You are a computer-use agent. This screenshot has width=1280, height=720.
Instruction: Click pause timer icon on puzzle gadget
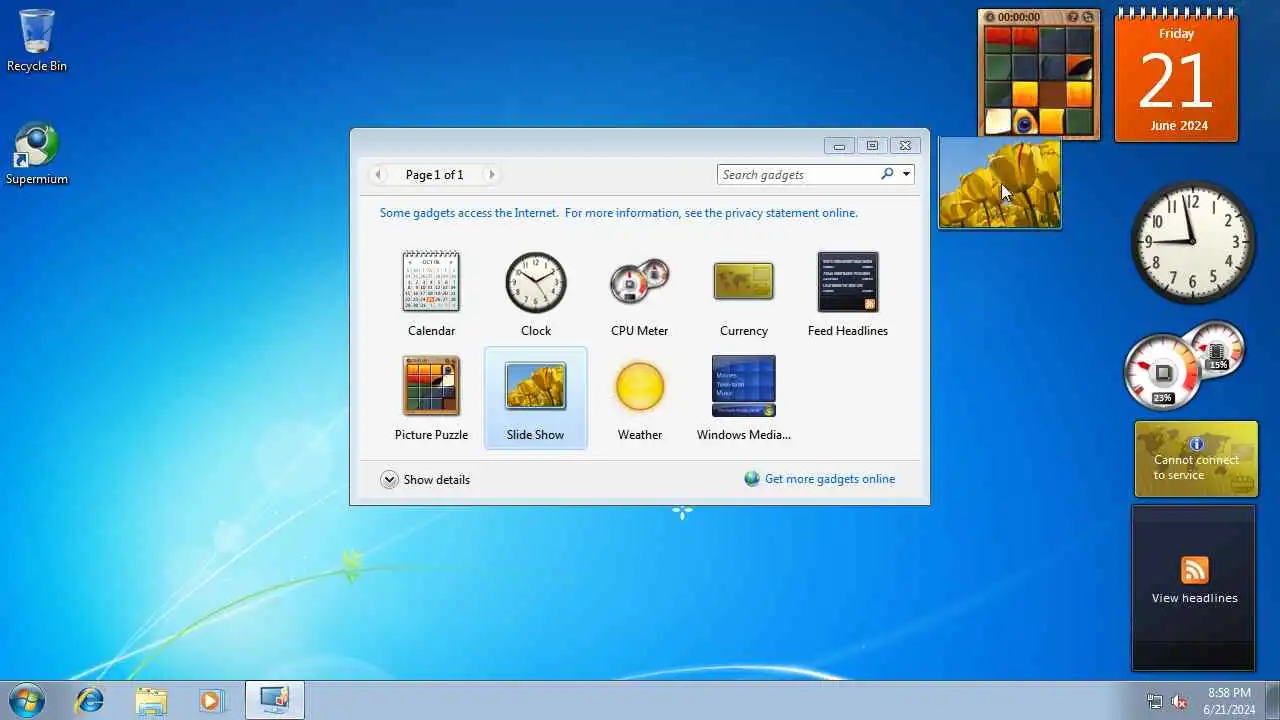(990, 17)
